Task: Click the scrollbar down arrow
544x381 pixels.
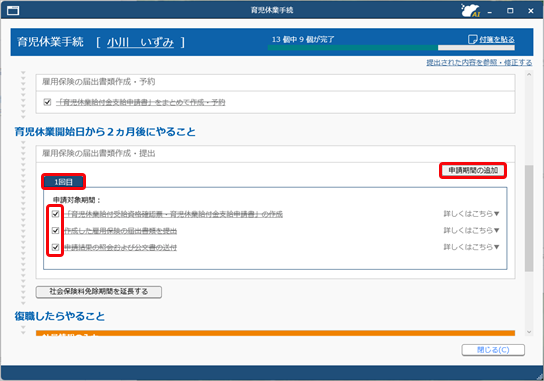Action: [529, 332]
